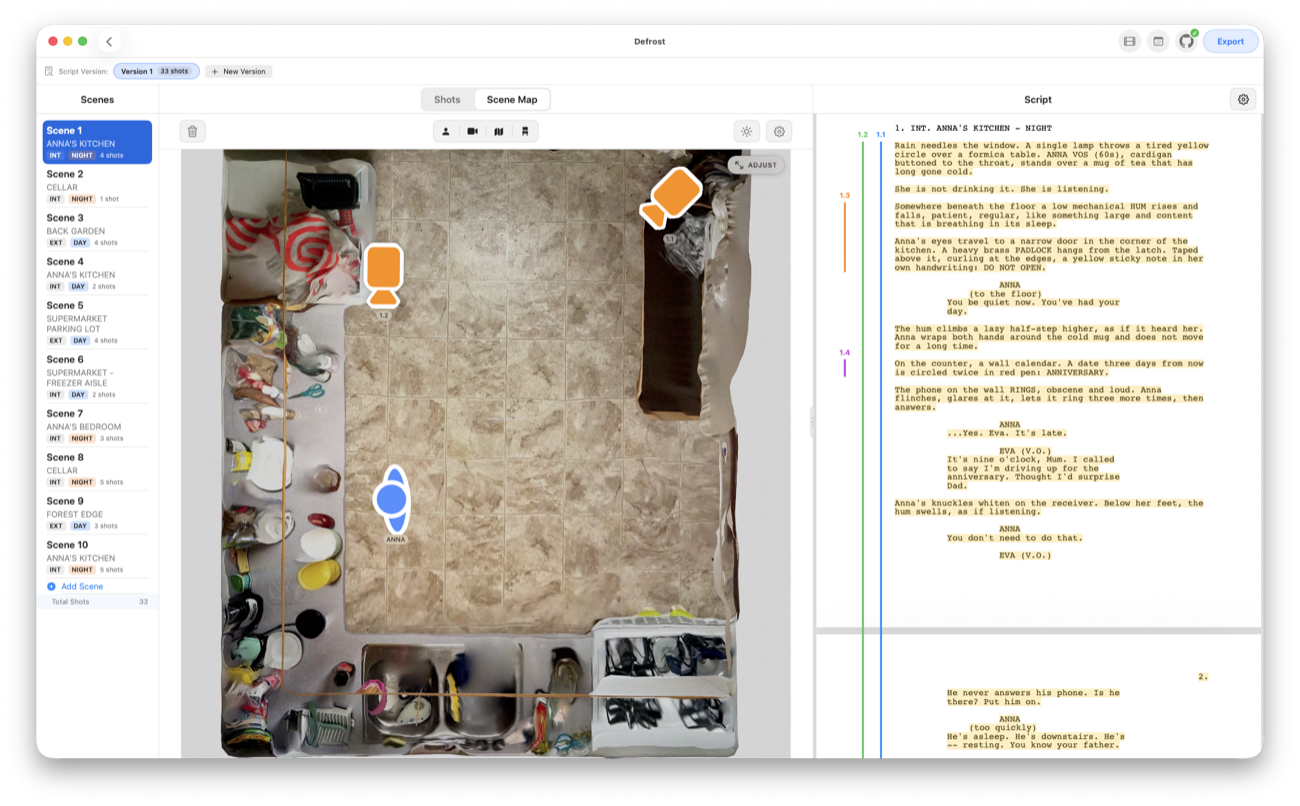Open Scene 2 Cellar
The width and height of the screenshot is (1300, 806).
[97, 186]
